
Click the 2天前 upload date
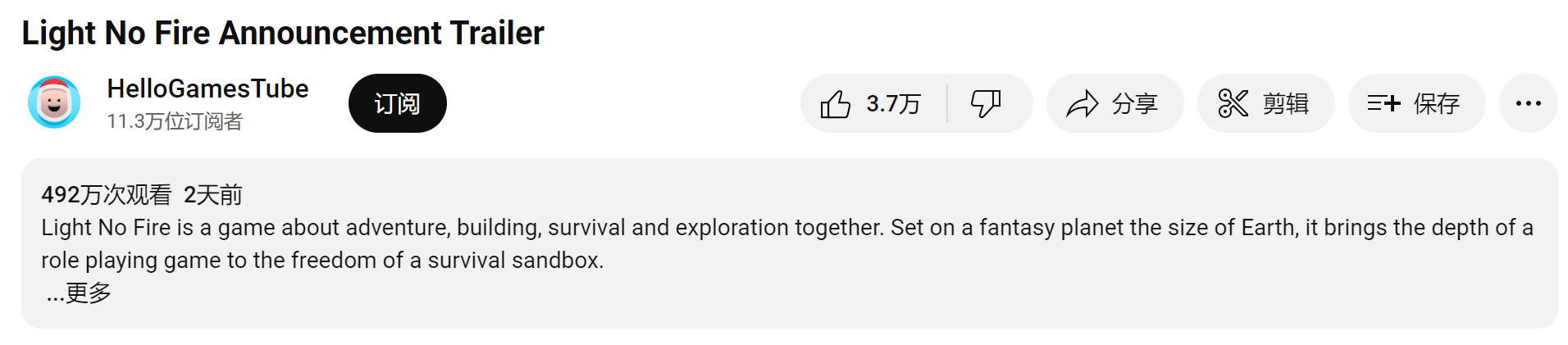tap(212, 195)
